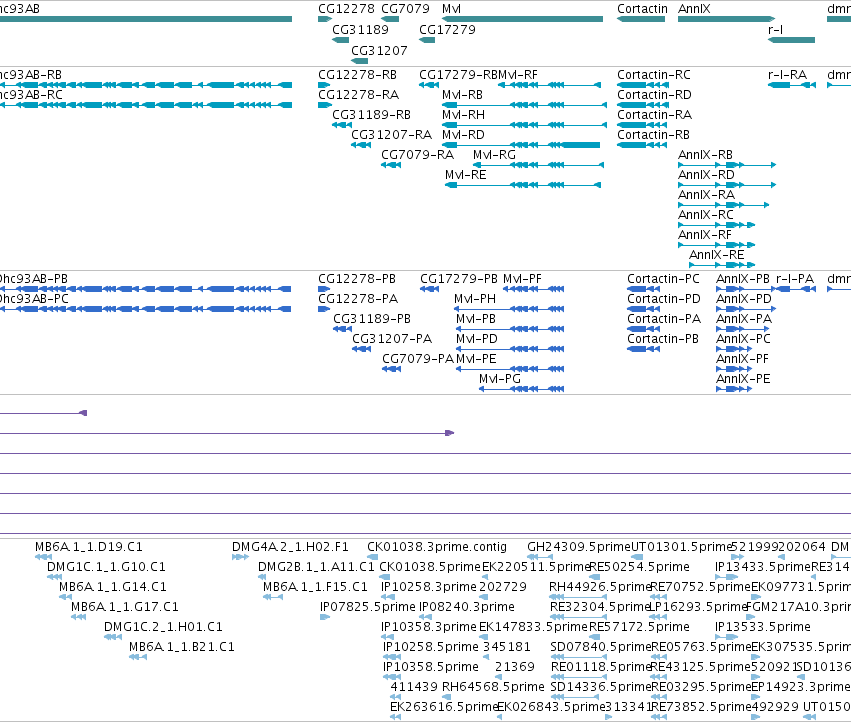Screen dimensions: 851x722
Task: Select protein Mvl-PF
Action: click(534, 289)
